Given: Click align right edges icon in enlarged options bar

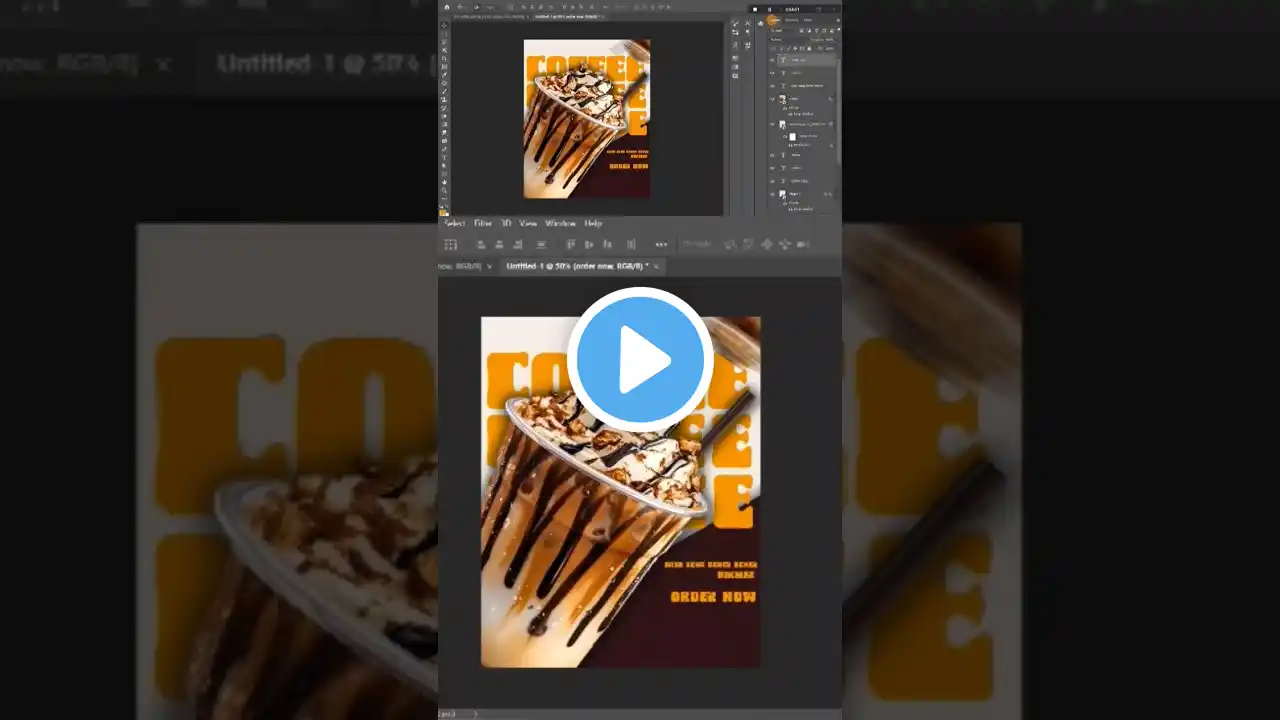Looking at the screenshot, I should click(517, 244).
